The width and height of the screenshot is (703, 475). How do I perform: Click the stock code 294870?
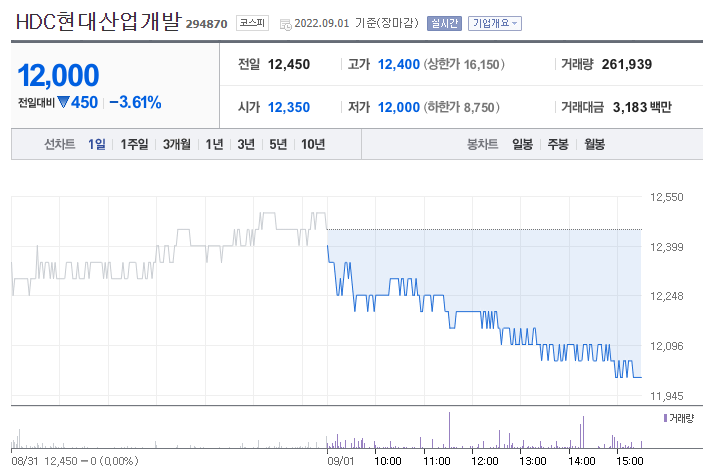pos(207,24)
